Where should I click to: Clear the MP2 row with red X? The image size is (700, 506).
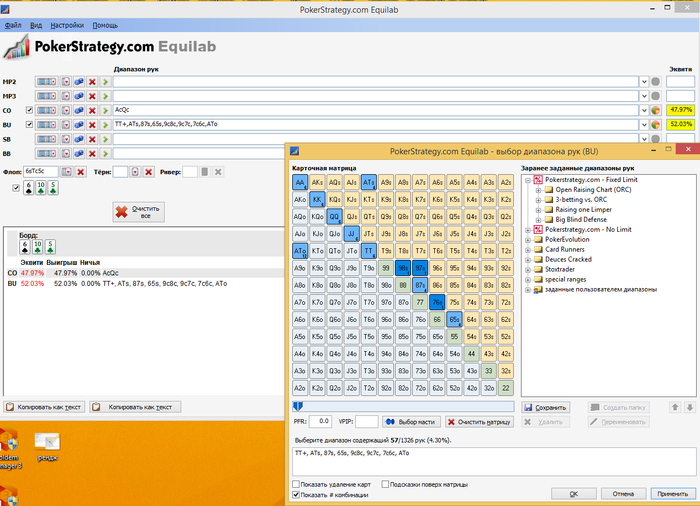92,82
